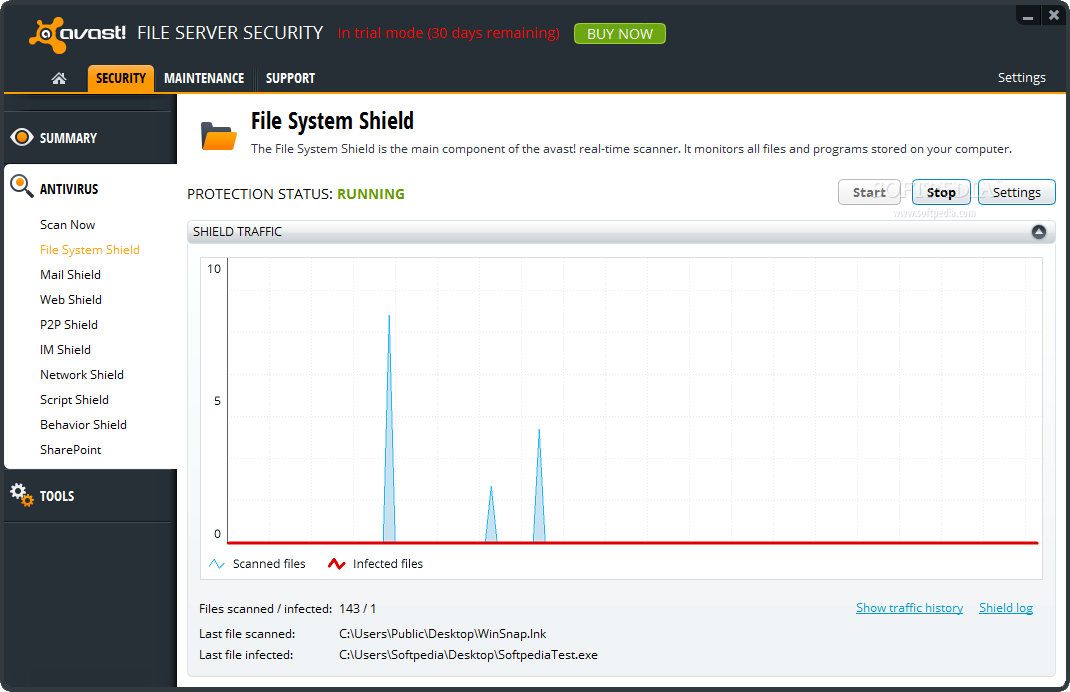Click the 143 / 1 files count
Screen dimensions: 1070x692
pyautogui.click(x=357, y=609)
